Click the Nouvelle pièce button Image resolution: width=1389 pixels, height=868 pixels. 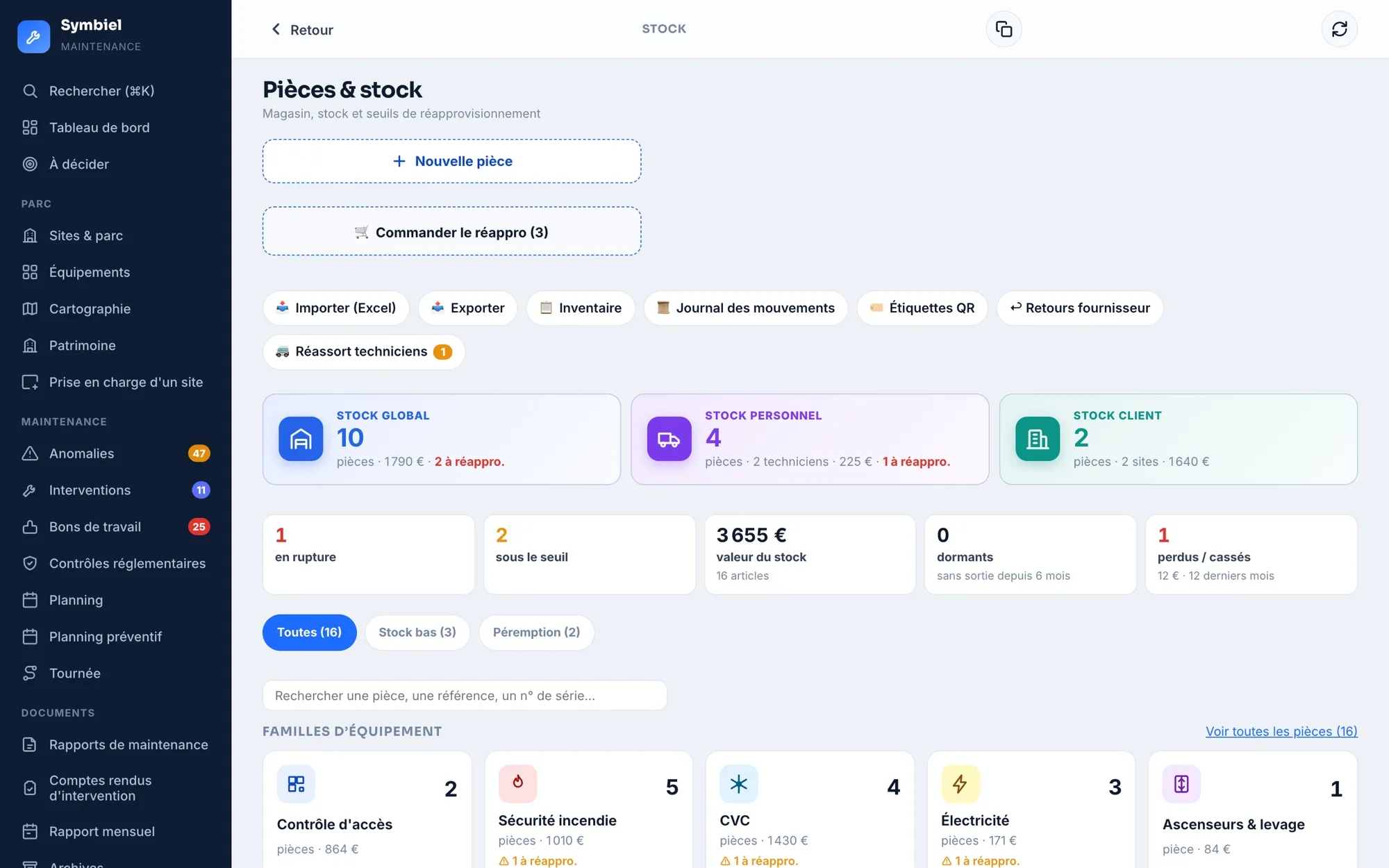[x=451, y=161]
